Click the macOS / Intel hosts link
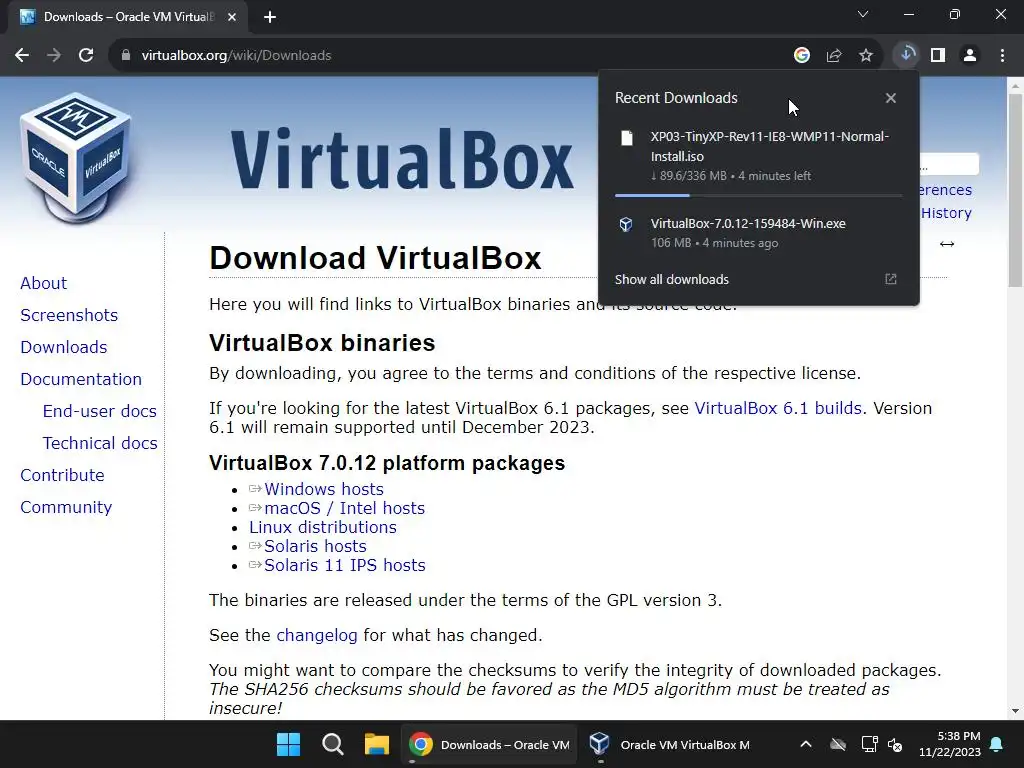The width and height of the screenshot is (1024, 768). pyautogui.click(x=345, y=508)
